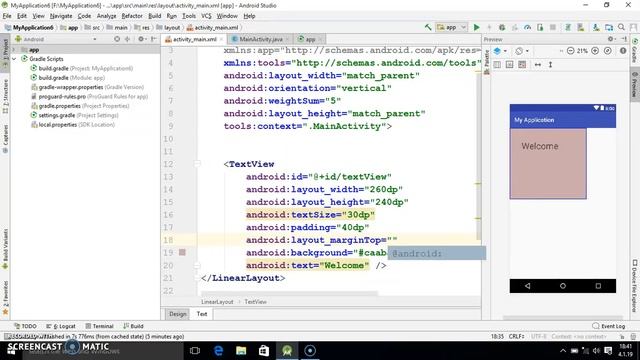
Task: Open the Refactor menu
Action: (x=132, y=16)
